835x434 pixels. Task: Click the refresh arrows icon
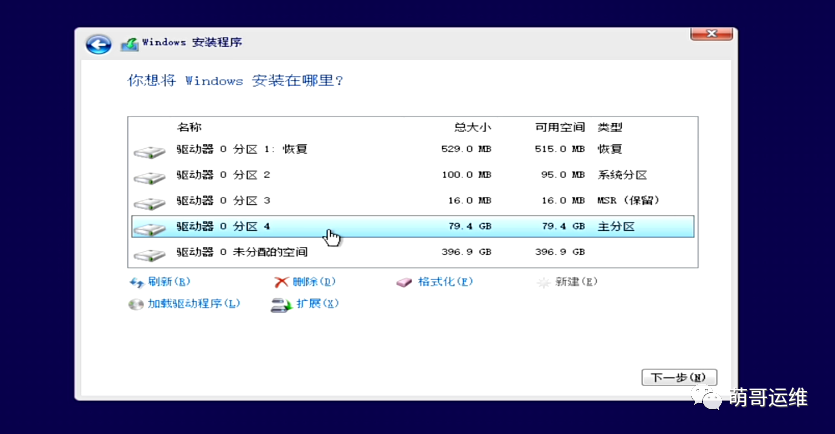[137, 282]
